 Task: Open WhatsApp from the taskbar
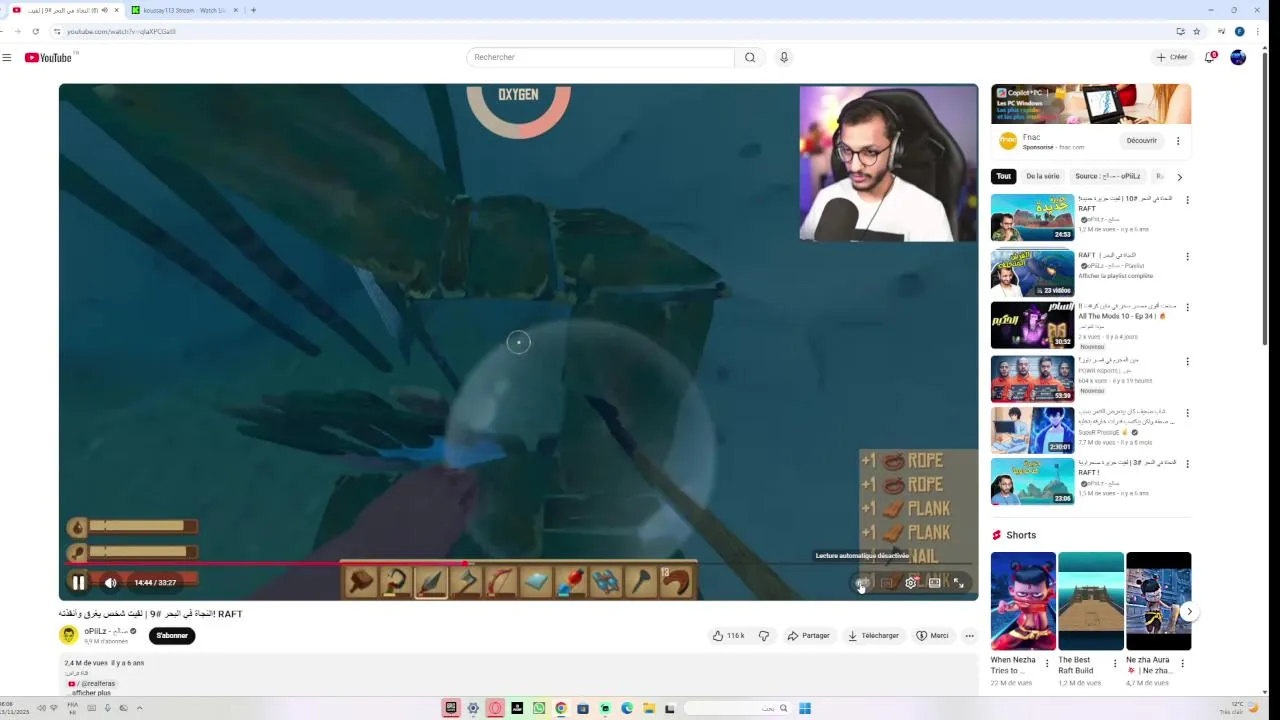pos(539,708)
